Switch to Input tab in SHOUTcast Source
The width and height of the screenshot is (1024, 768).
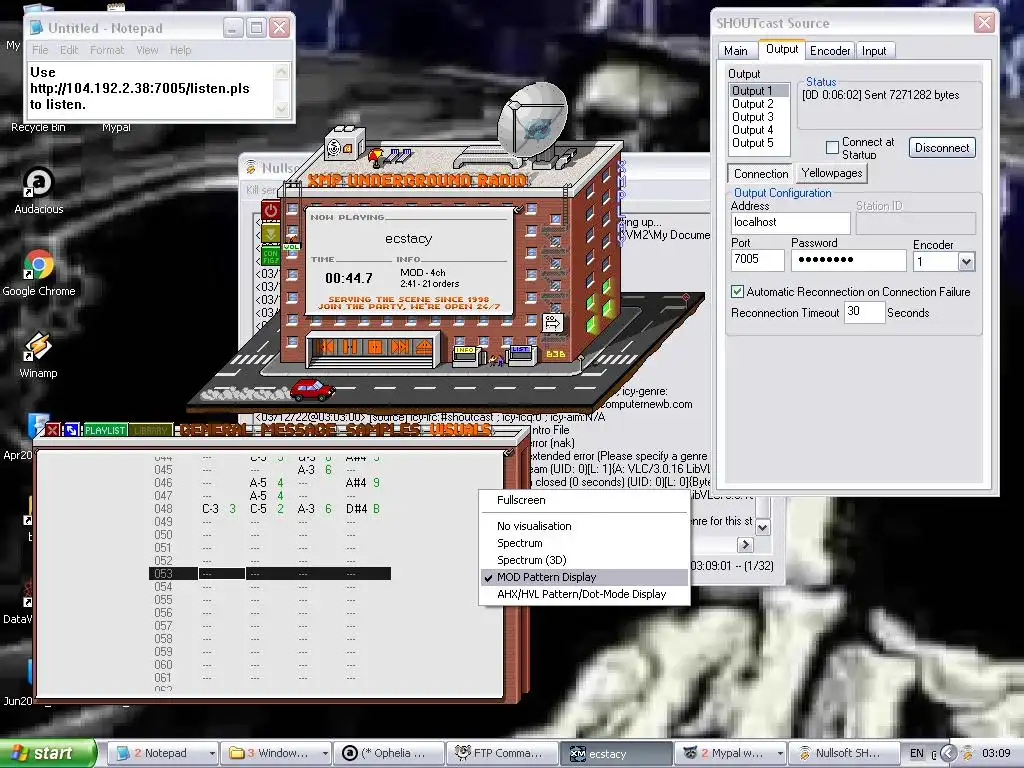pyautogui.click(x=874, y=51)
